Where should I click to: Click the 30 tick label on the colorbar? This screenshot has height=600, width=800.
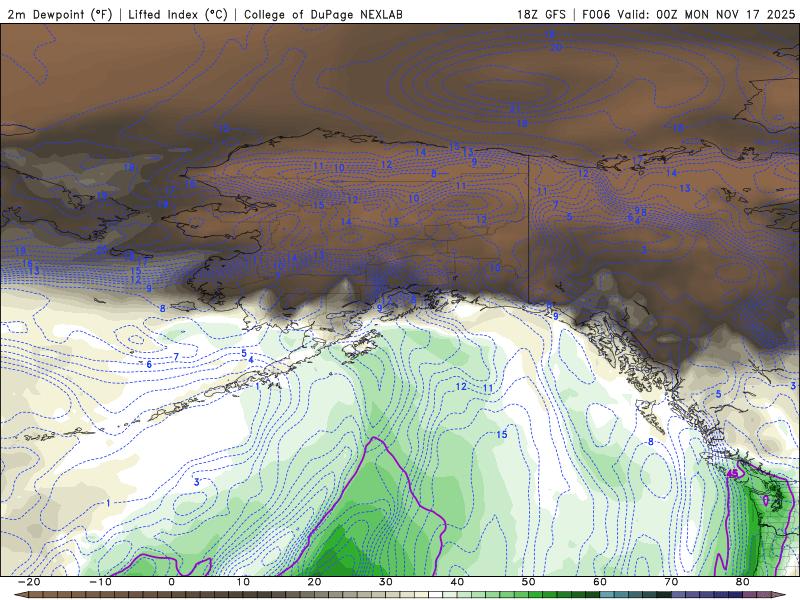[x=386, y=582]
